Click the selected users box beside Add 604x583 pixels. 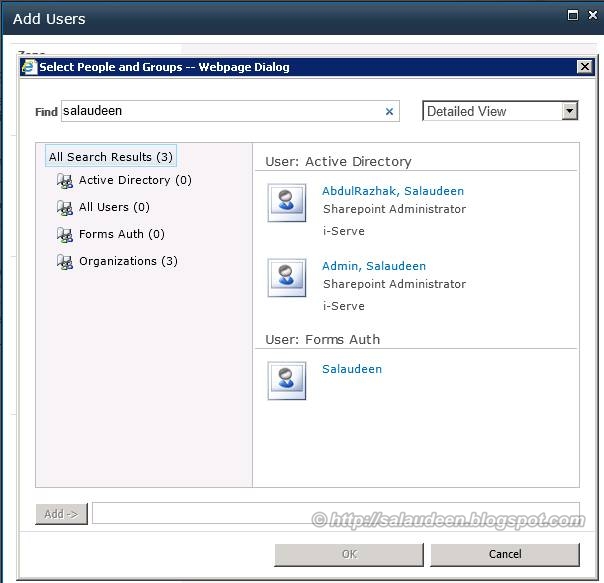click(x=336, y=513)
